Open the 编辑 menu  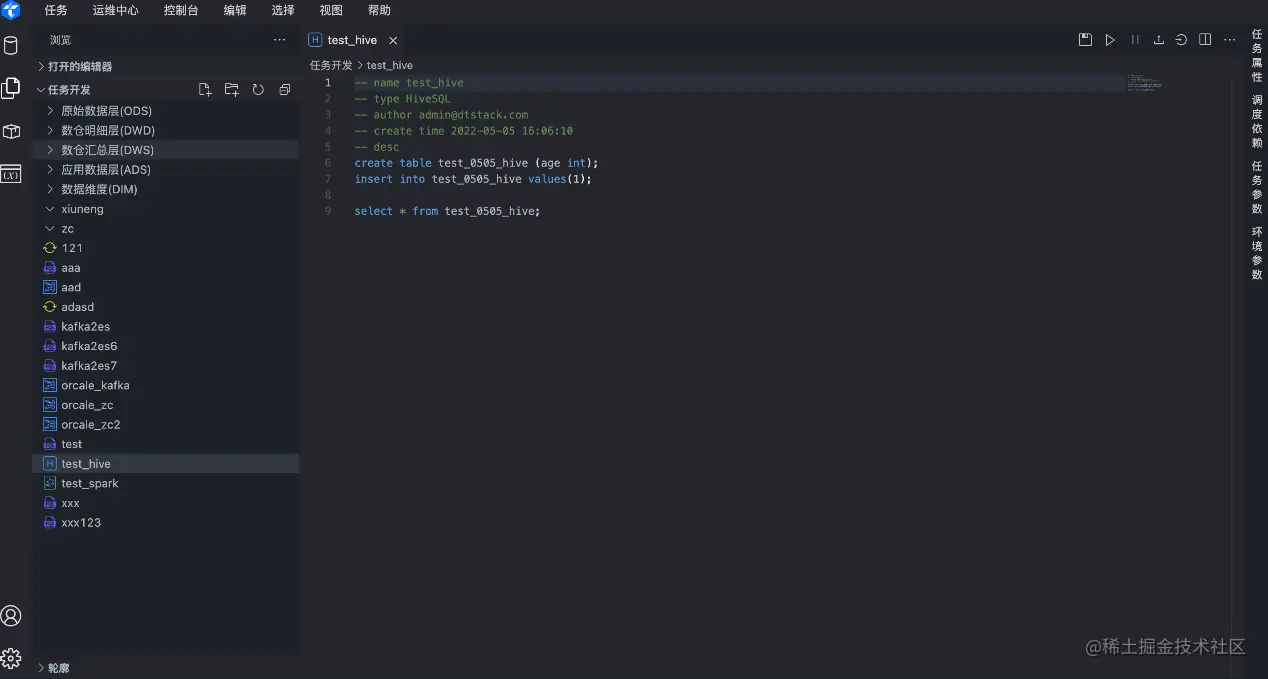coord(235,10)
